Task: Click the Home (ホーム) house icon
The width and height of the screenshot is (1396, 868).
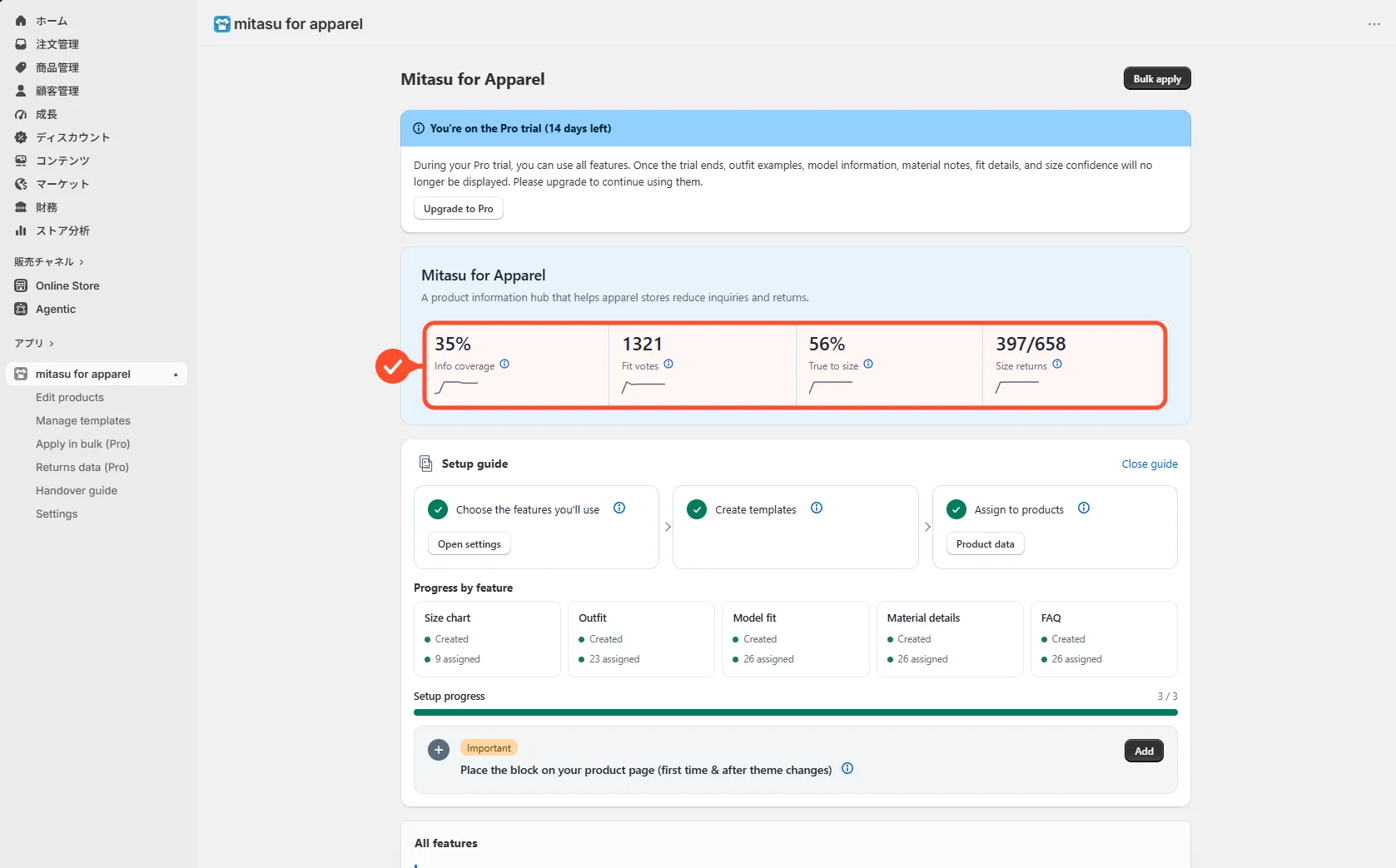Action: point(21,21)
